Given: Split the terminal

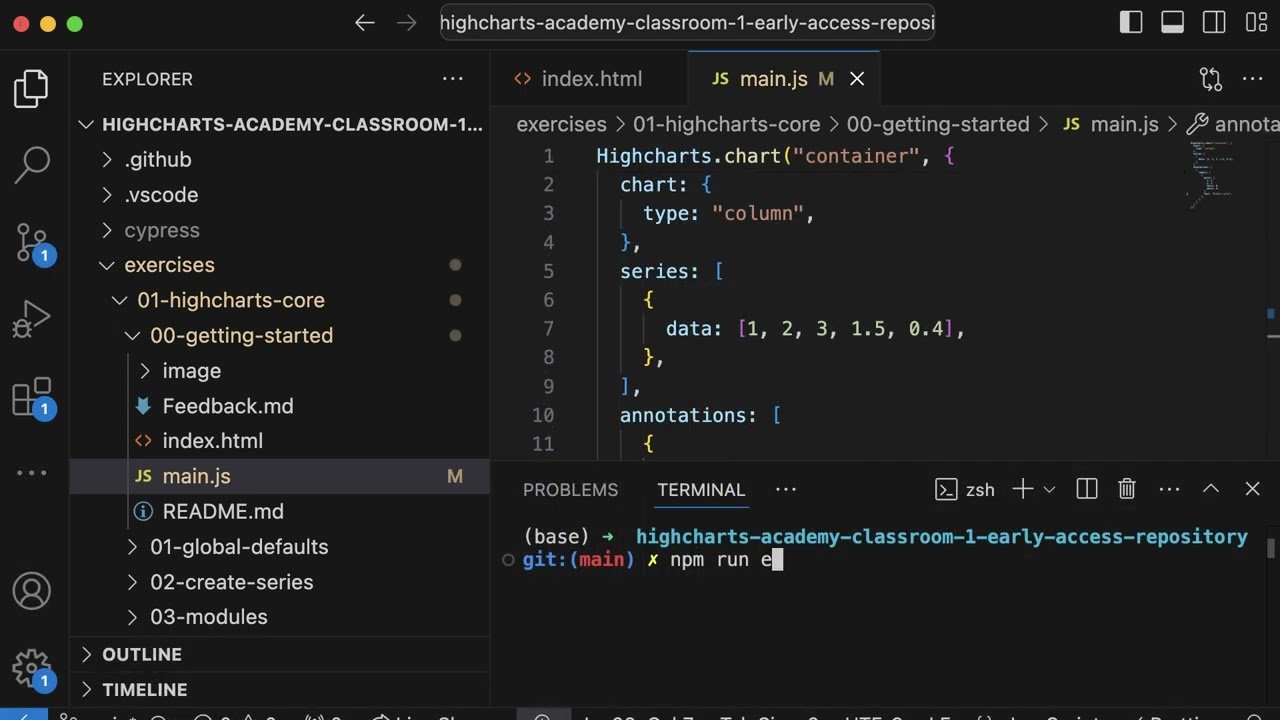Looking at the screenshot, I should (x=1087, y=490).
